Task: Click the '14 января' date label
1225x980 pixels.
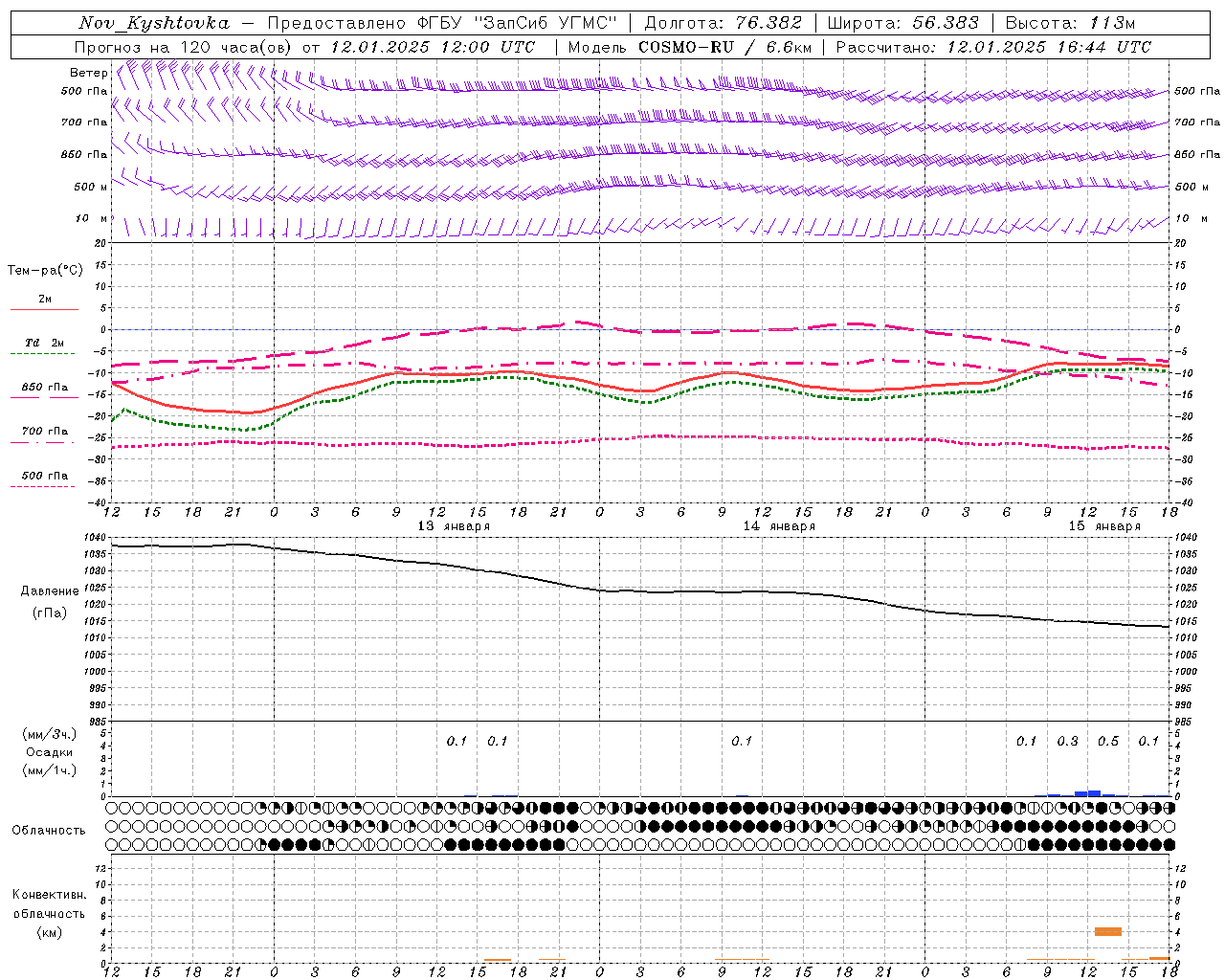Action: pos(779,526)
